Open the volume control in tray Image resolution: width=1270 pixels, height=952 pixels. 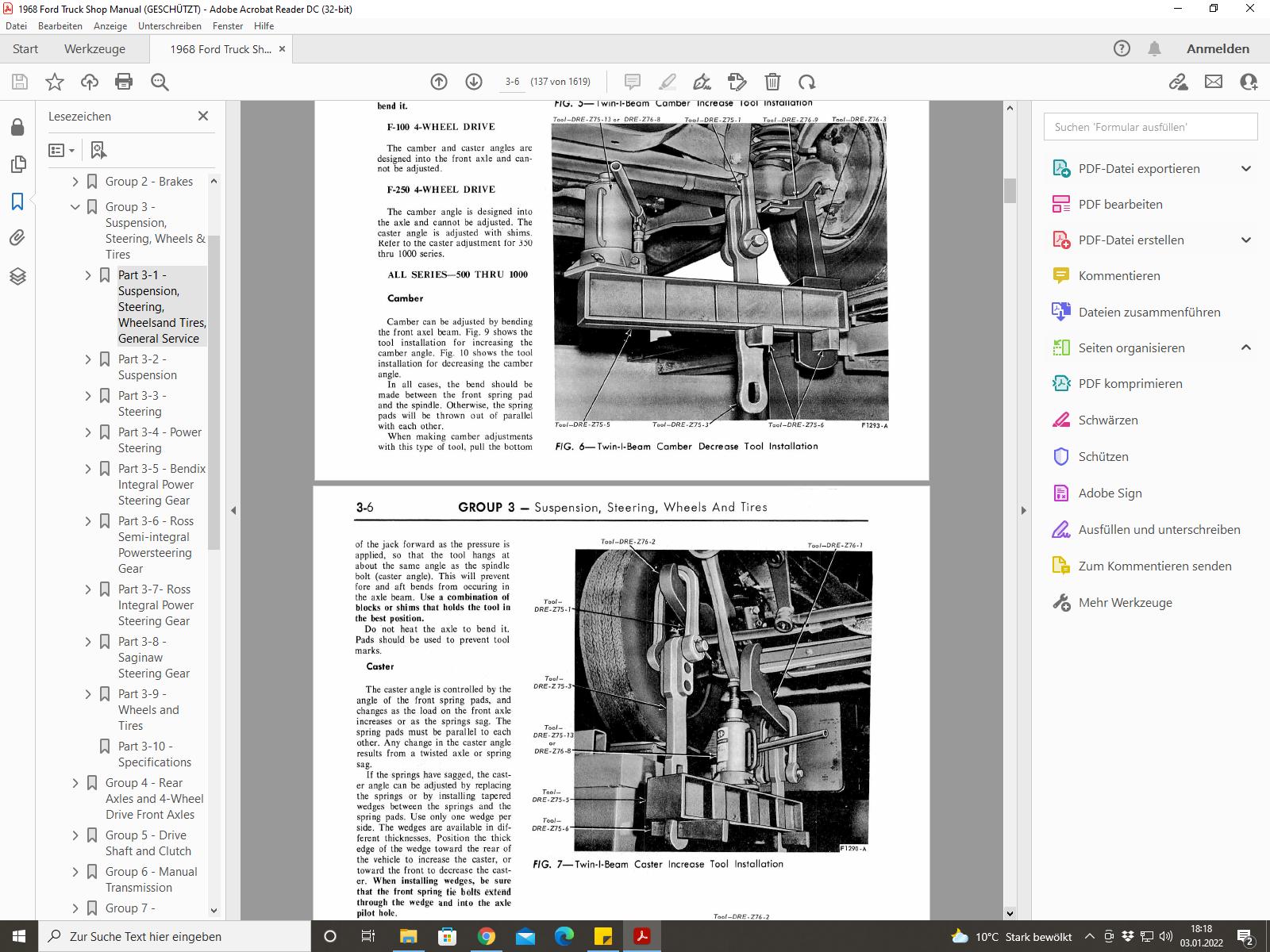(x=1165, y=936)
